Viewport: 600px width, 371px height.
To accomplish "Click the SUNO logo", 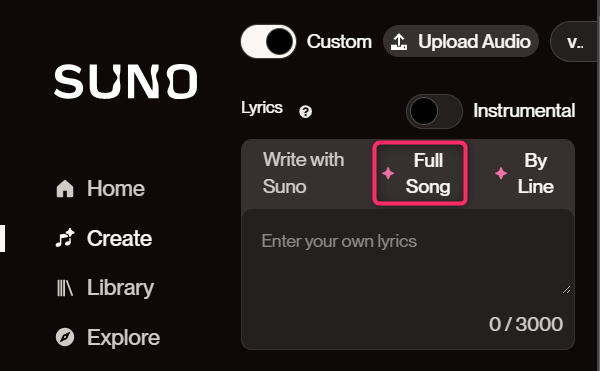I will [126, 81].
